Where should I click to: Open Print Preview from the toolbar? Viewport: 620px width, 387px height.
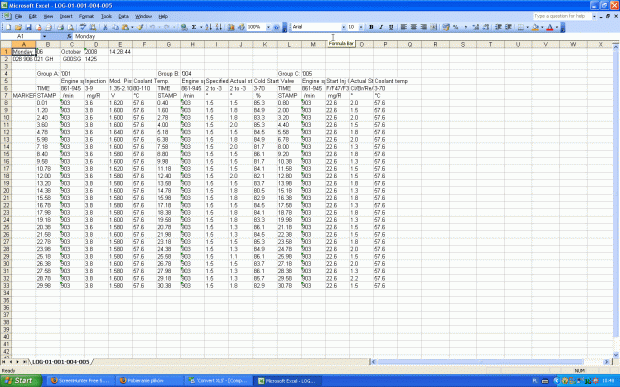coord(70,27)
